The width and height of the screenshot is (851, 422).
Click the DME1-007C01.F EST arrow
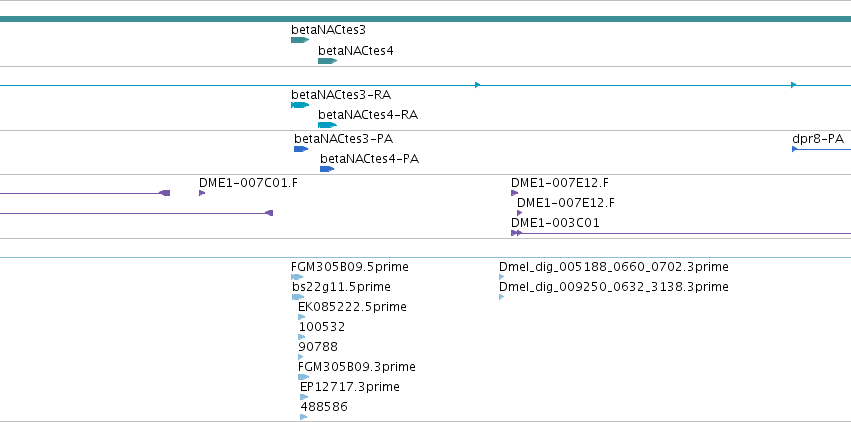(x=202, y=193)
